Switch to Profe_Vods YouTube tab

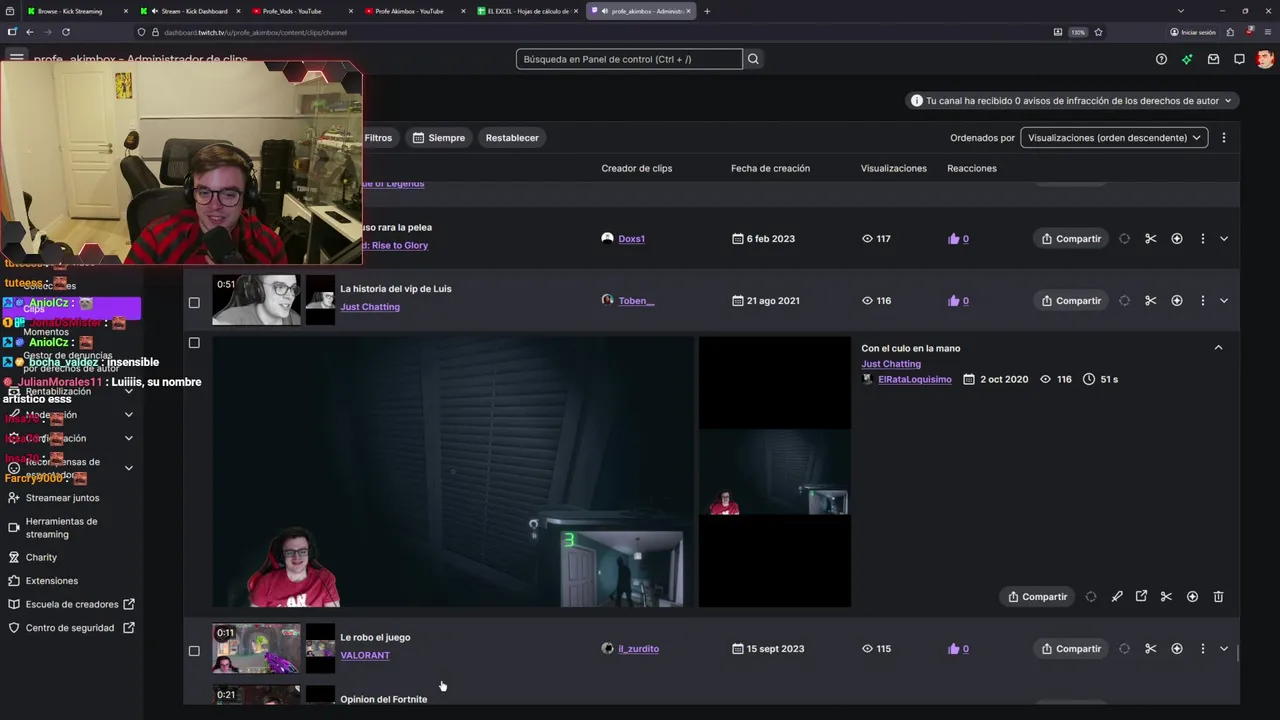click(301, 11)
